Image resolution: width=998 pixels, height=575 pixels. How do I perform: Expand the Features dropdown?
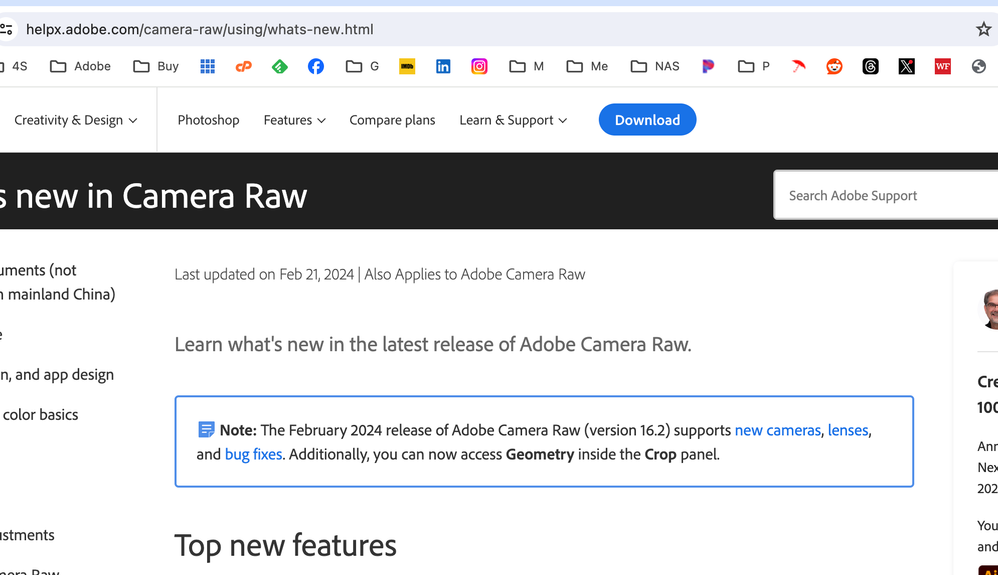tap(295, 120)
